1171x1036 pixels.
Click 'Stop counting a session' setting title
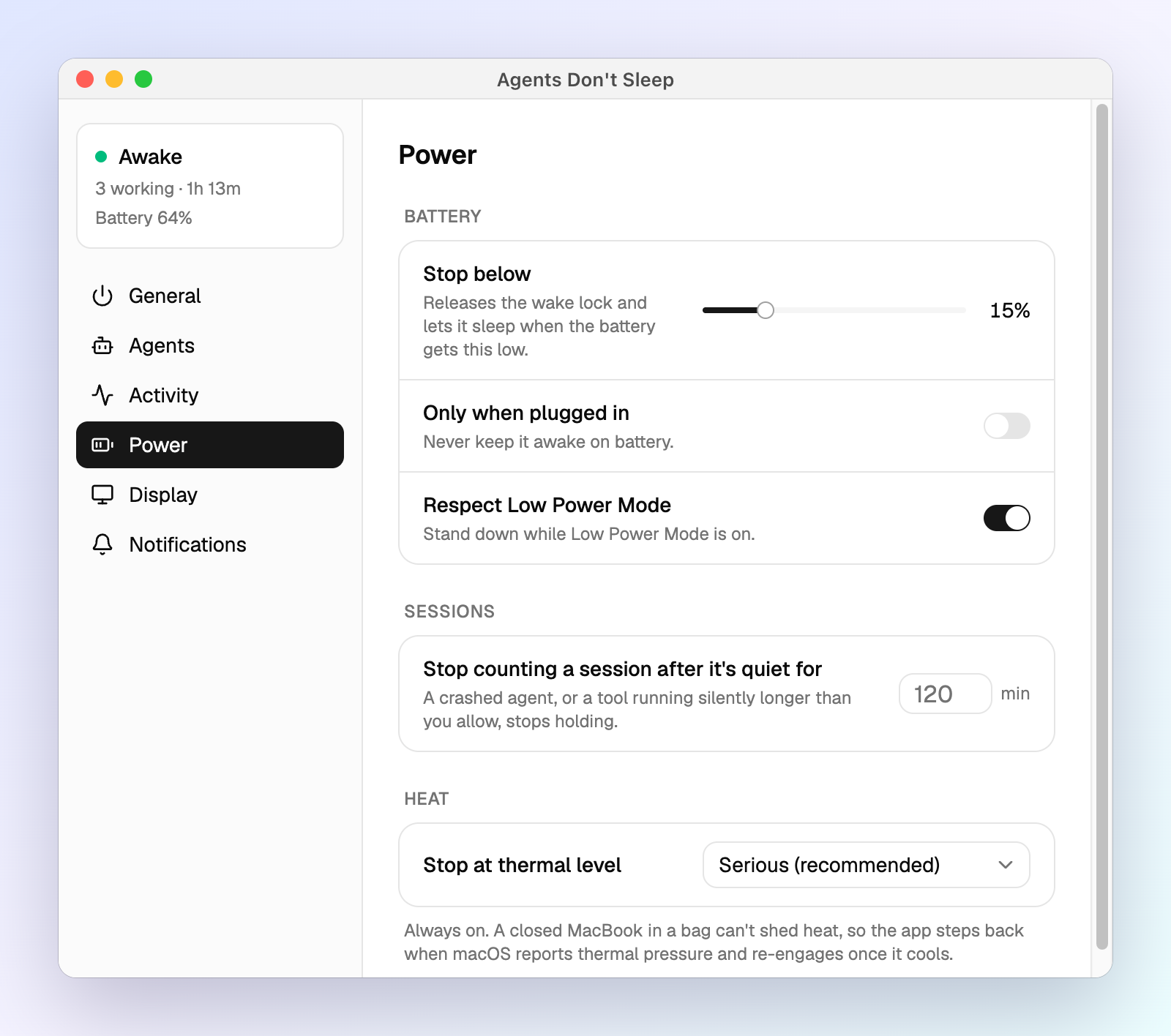623,669
